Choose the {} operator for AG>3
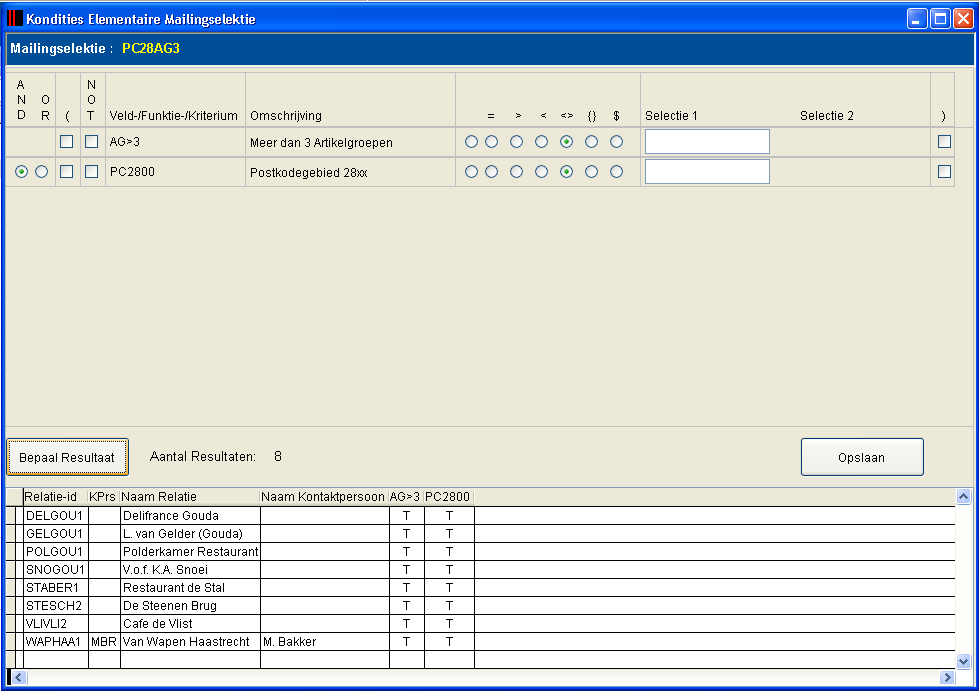Viewport: 979px width, 691px height. click(x=591, y=142)
